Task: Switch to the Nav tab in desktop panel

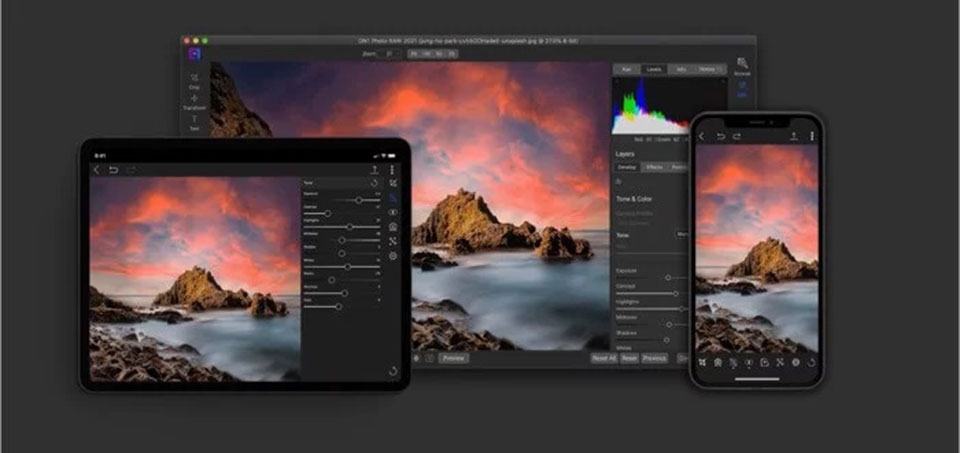Action: 627,69
